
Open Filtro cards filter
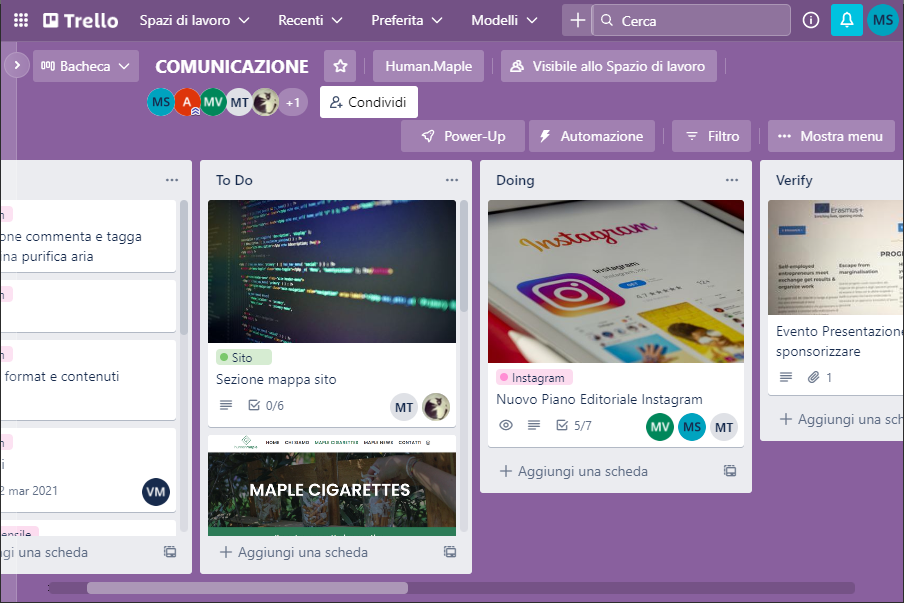tap(711, 136)
